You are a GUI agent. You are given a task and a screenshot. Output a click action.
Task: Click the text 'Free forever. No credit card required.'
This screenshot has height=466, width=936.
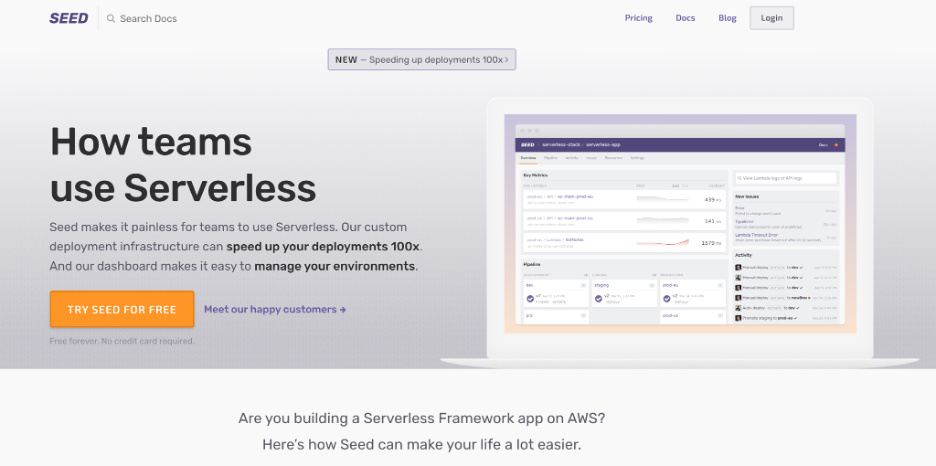(122, 341)
